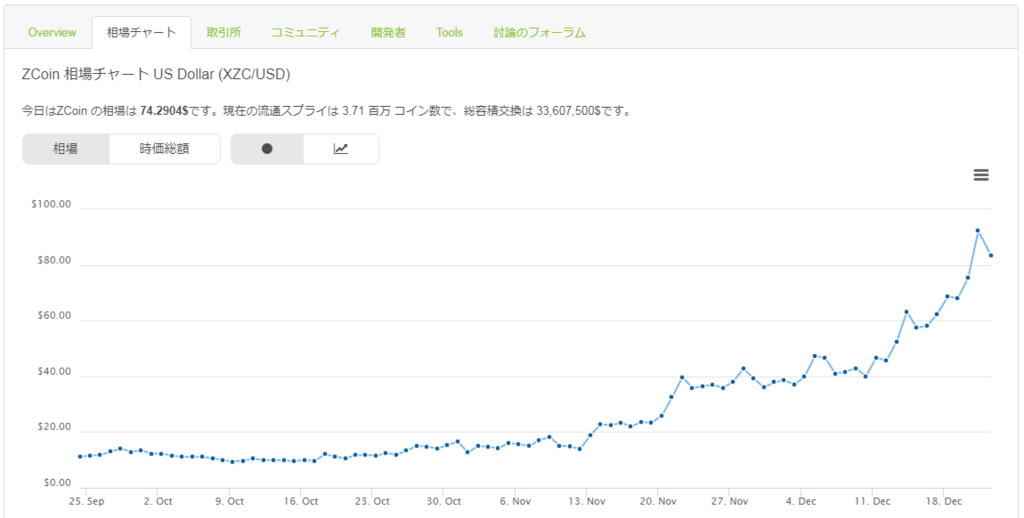Select the 相場チャート tab

pyautogui.click(x=142, y=33)
